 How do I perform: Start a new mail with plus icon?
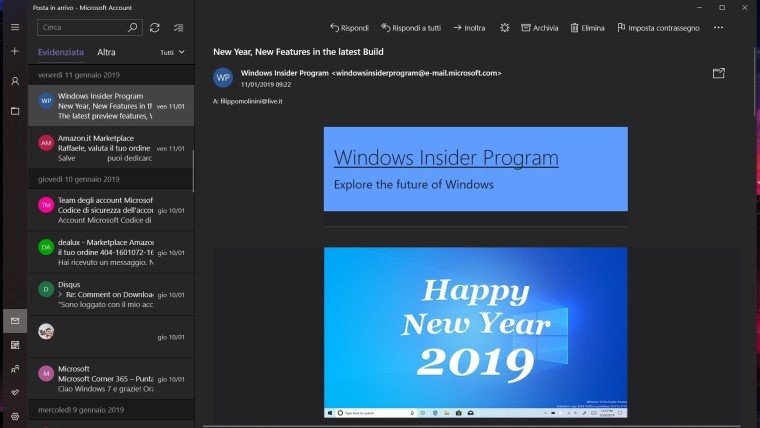tap(15, 51)
